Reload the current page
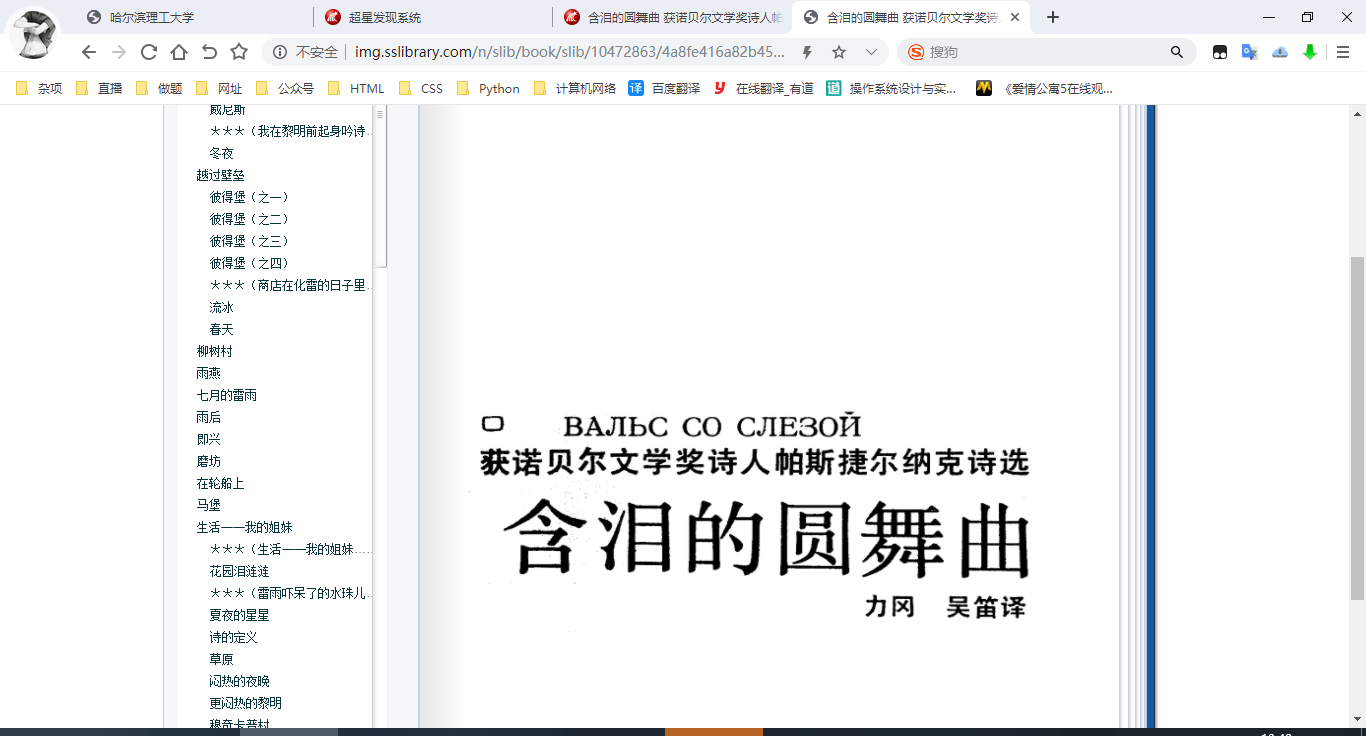This screenshot has height=736, width=1366. point(149,52)
